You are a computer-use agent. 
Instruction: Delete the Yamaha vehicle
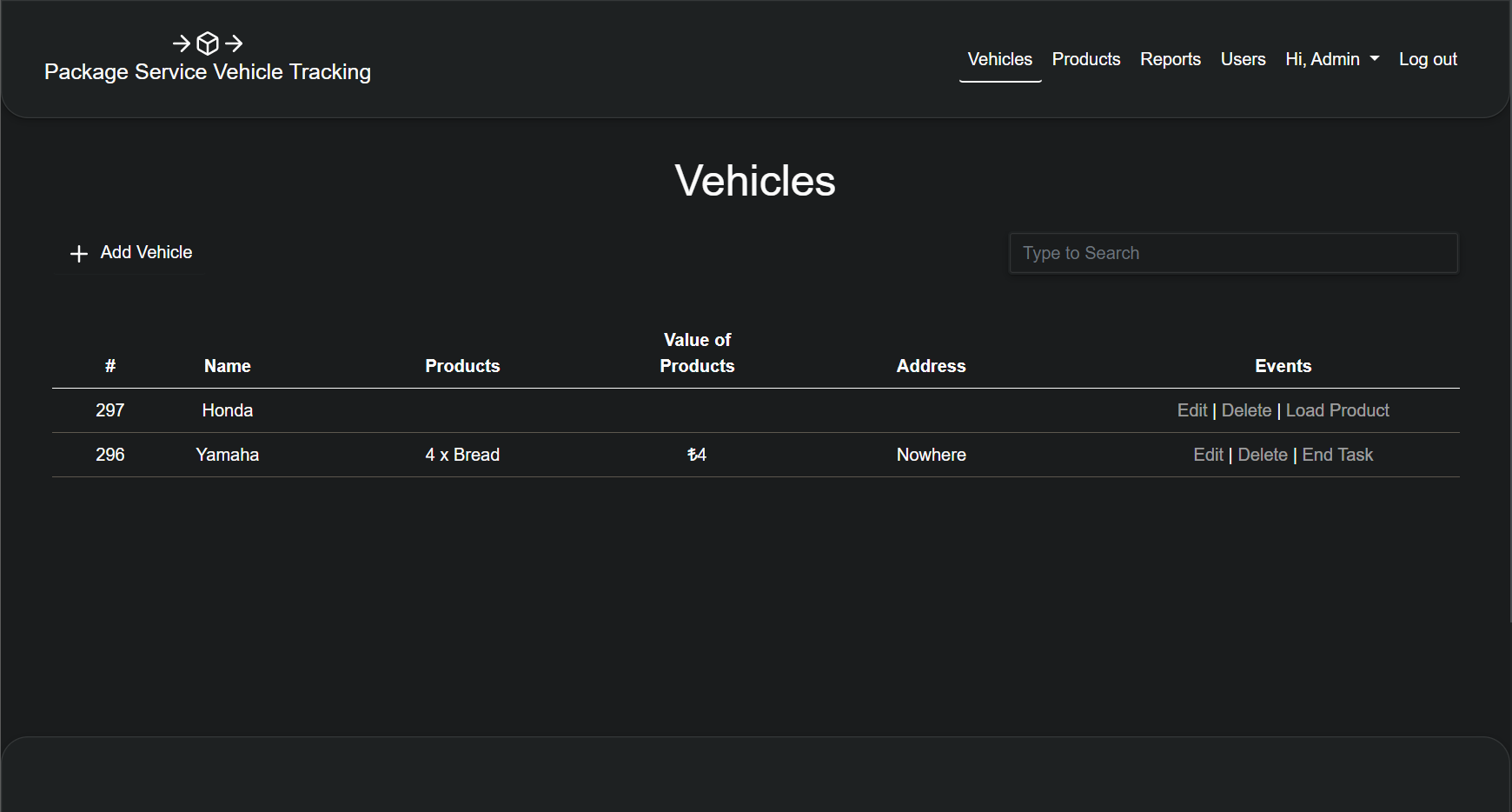(x=1263, y=455)
